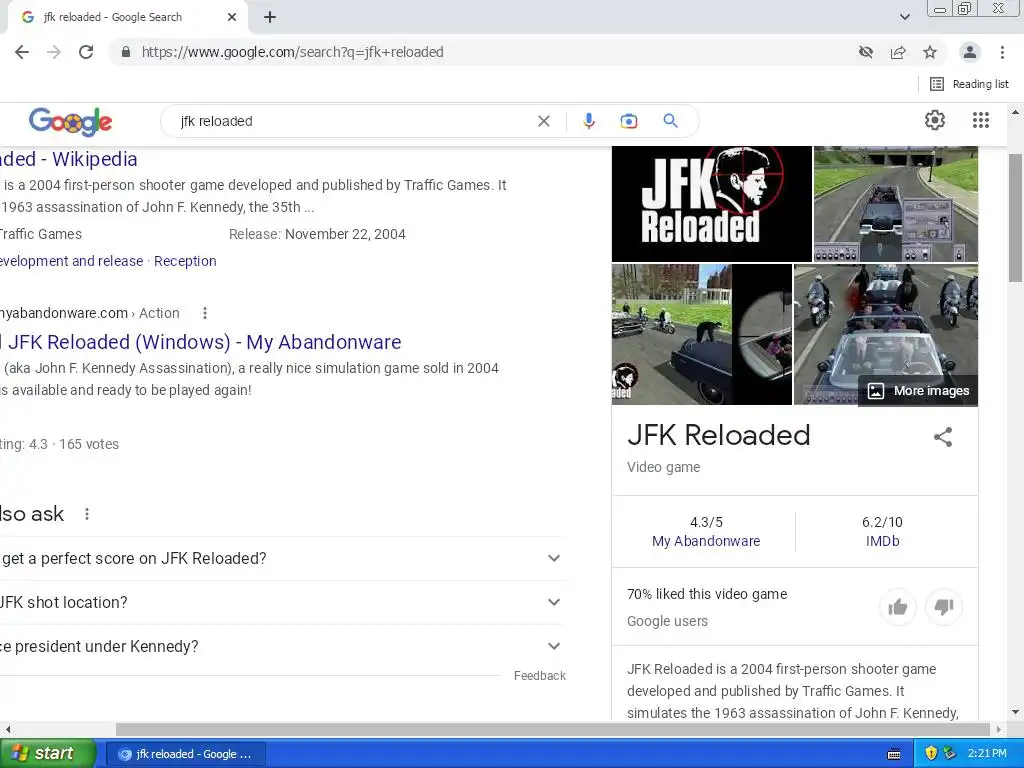Click the security shield tray icon

pyautogui.click(x=931, y=754)
